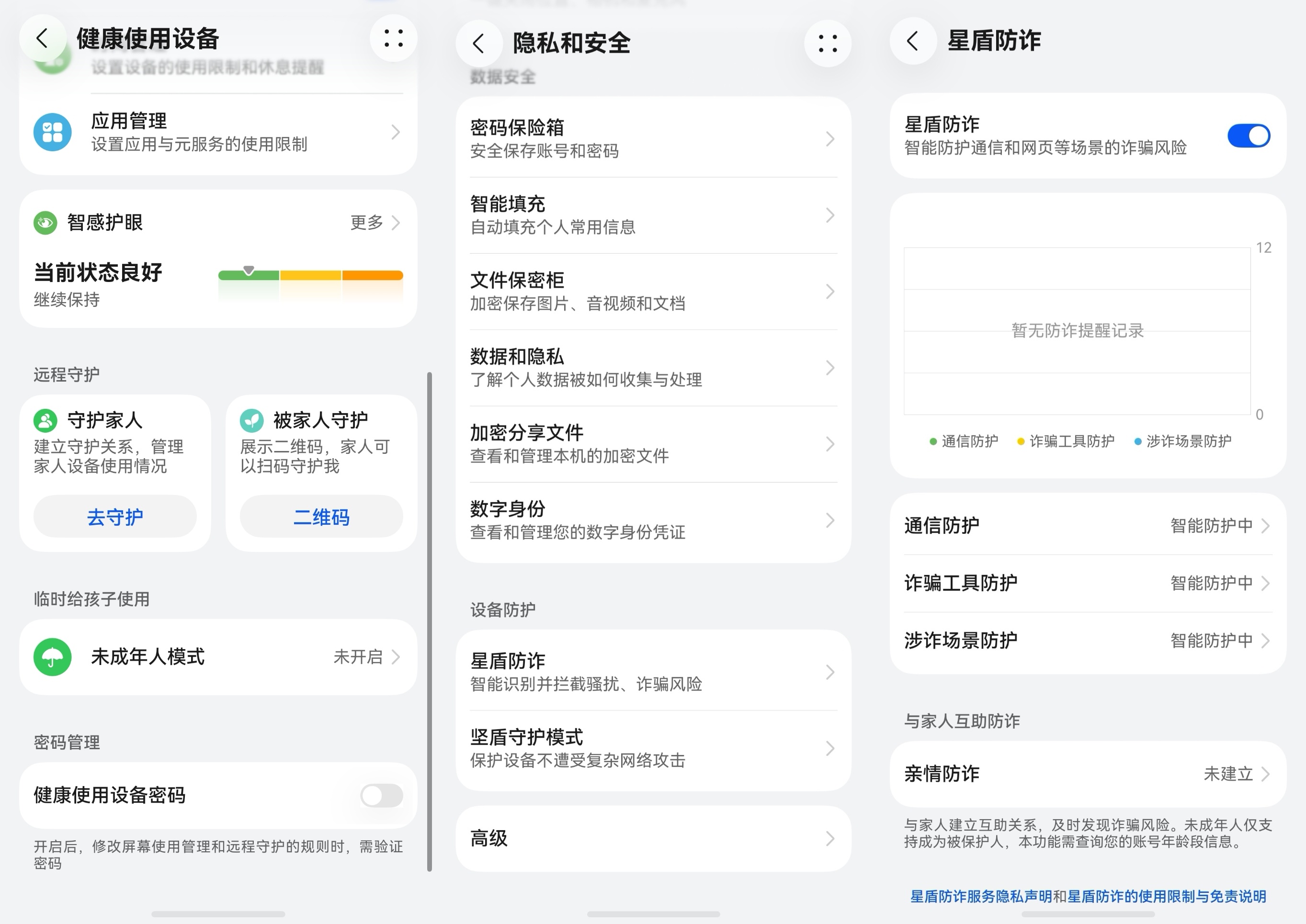Expand 智感护眼 更多 chevron
The image size is (1306, 924).
coord(396,223)
